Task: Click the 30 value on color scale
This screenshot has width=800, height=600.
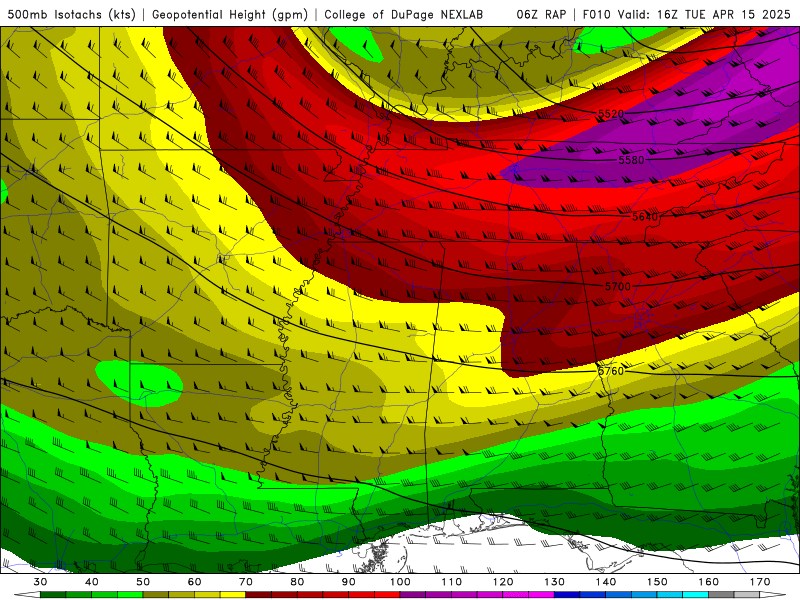Action: [x=40, y=582]
